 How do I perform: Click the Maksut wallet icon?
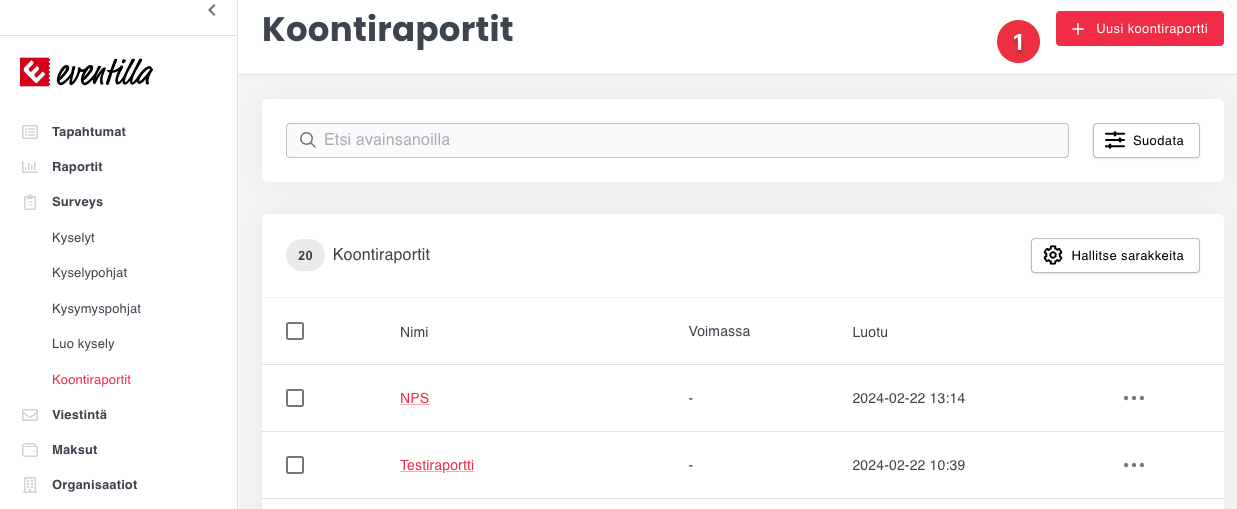30,450
